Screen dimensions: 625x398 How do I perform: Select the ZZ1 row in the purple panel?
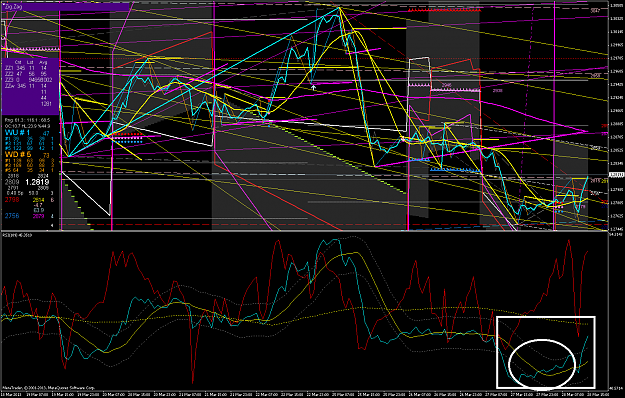point(26,69)
